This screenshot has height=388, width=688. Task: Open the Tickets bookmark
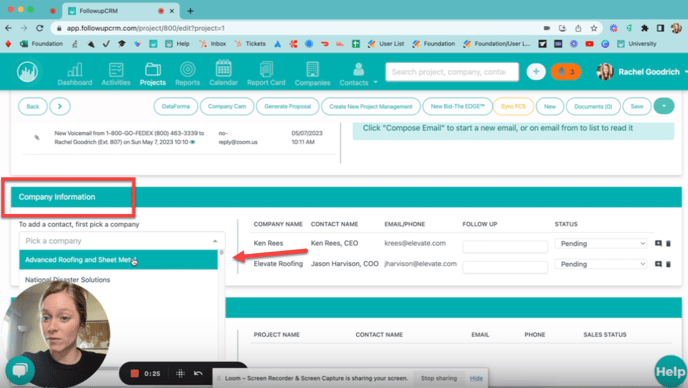pos(250,43)
